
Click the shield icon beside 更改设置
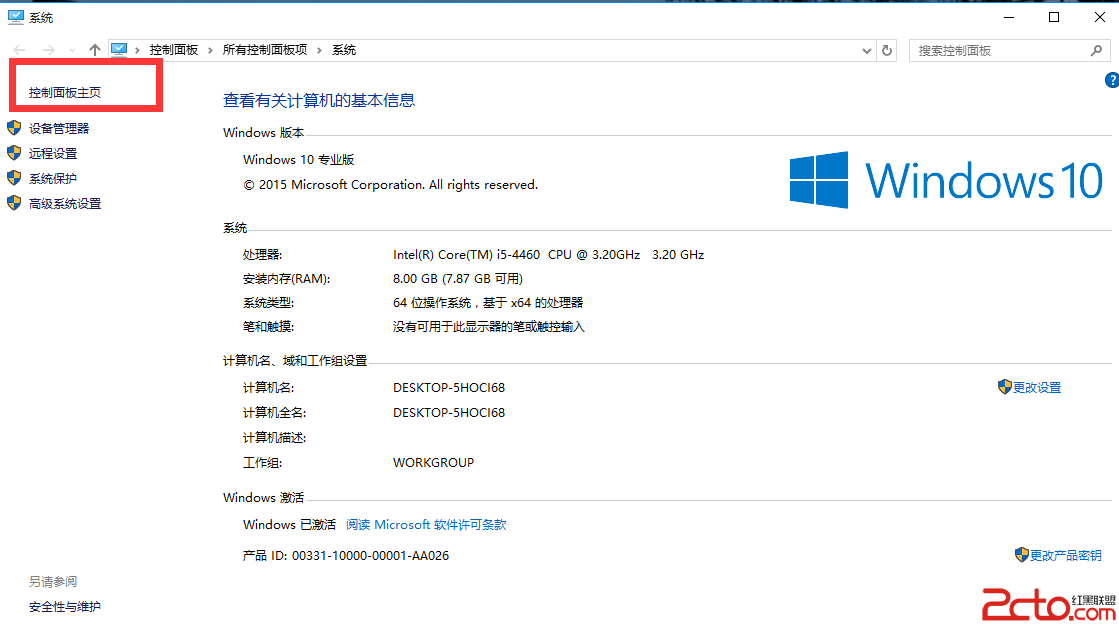click(1004, 387)
